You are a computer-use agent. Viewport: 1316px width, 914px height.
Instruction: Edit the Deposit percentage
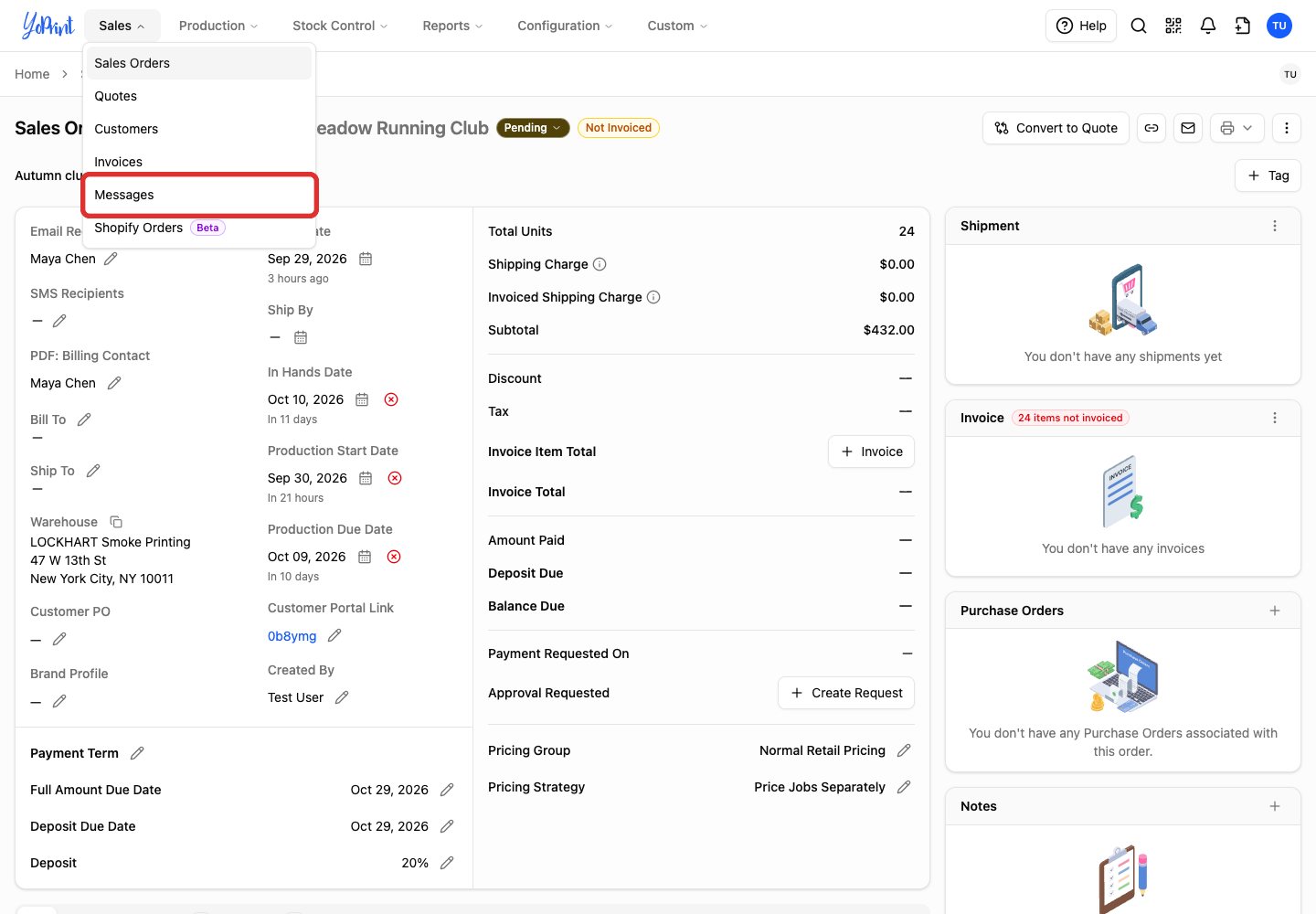(x=447, y=863)
